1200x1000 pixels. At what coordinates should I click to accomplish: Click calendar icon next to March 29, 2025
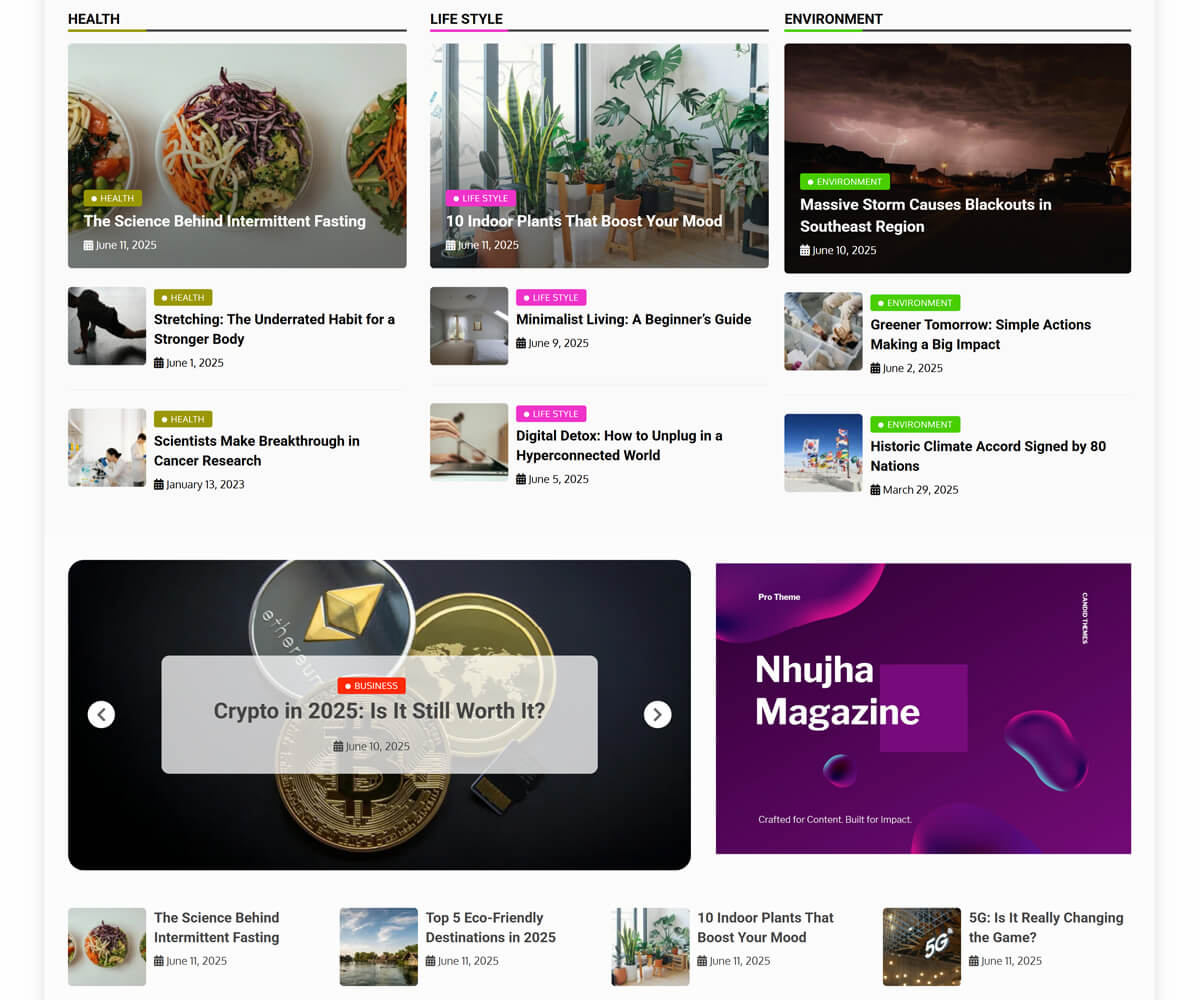tap(875, 490)
